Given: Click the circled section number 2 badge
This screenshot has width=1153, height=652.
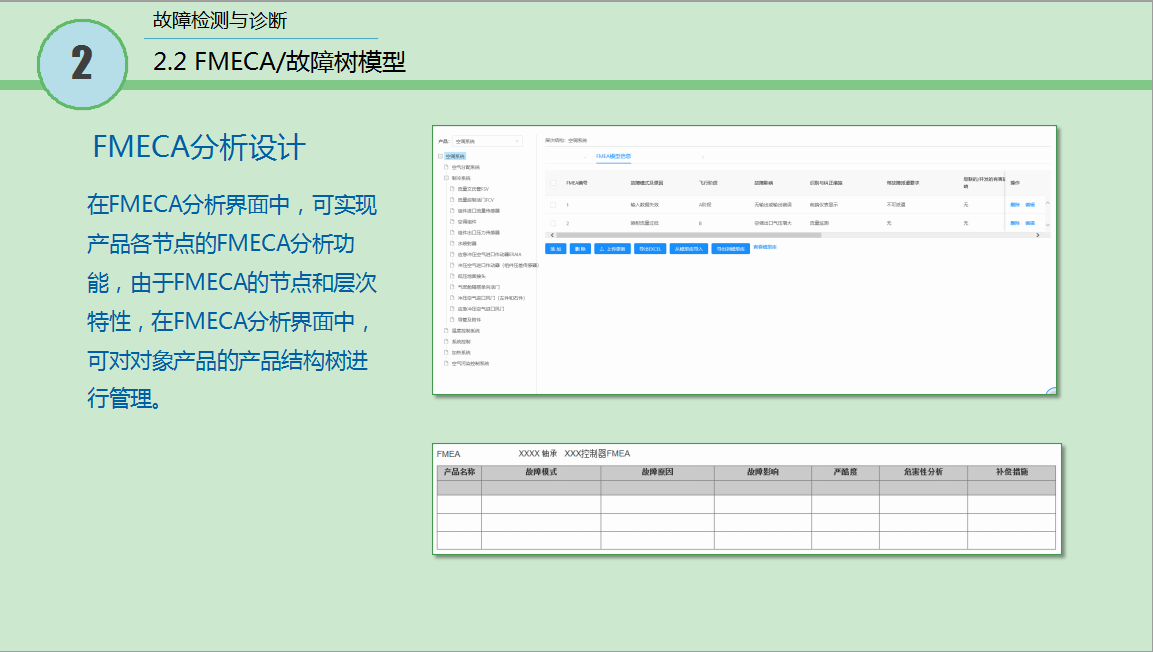Looking at the screenshot, I should [82, 64].
